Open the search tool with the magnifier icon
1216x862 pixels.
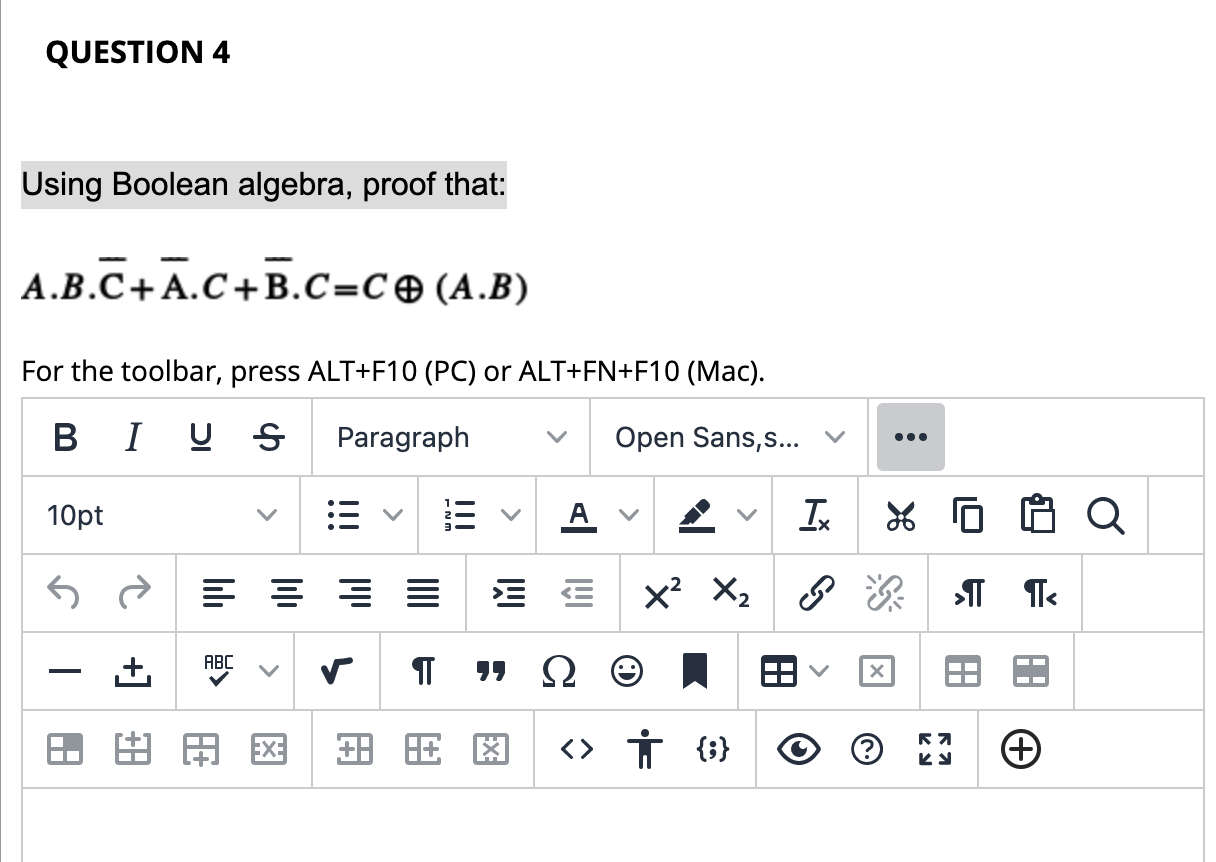tap(1105, 515)
